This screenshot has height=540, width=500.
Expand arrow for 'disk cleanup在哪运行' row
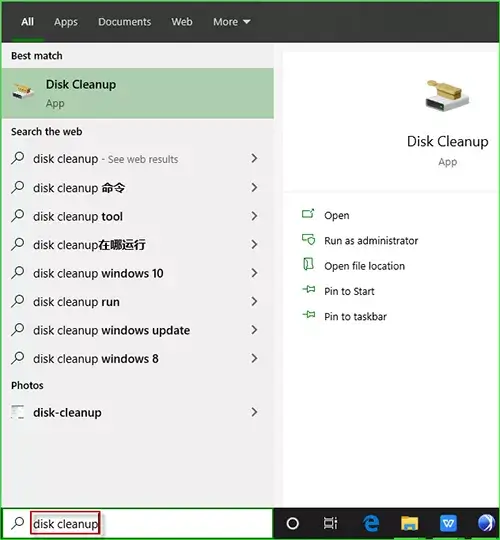click(x=254, y=245)
